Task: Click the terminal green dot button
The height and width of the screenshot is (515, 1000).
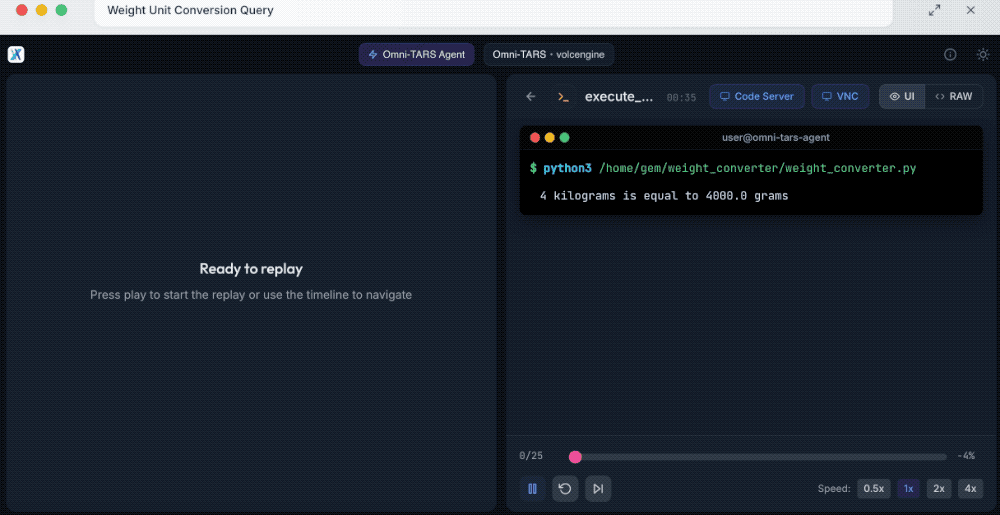Action: click(x=564, y=138)
